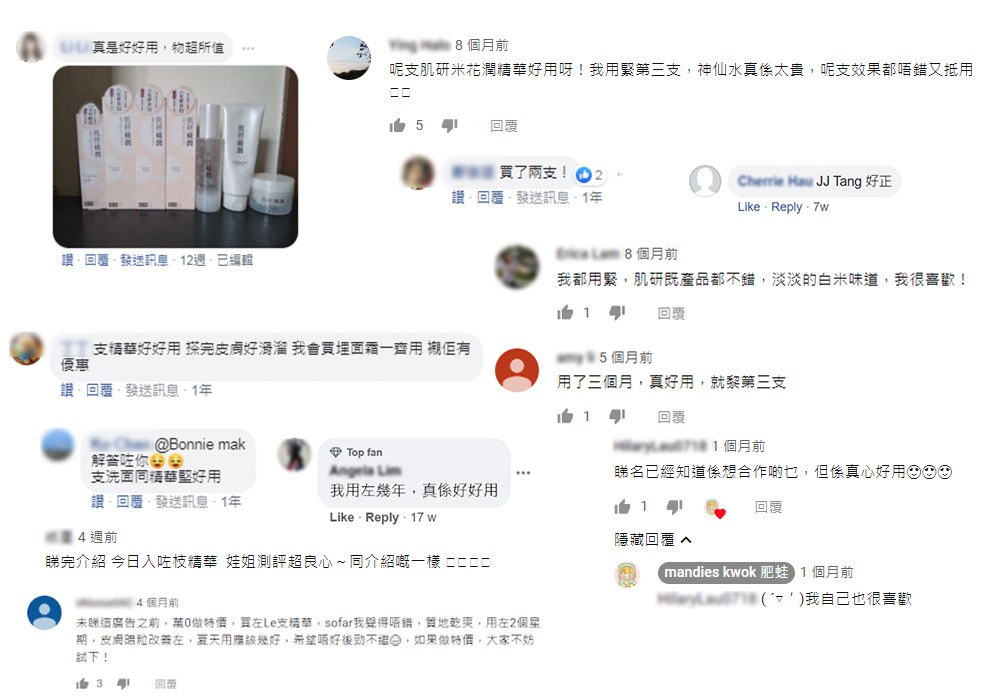The width and height of the screenshot is (1000, 700).
Task: Click Like under JJ Tang 好正 comment
Action: coord(749,207)
